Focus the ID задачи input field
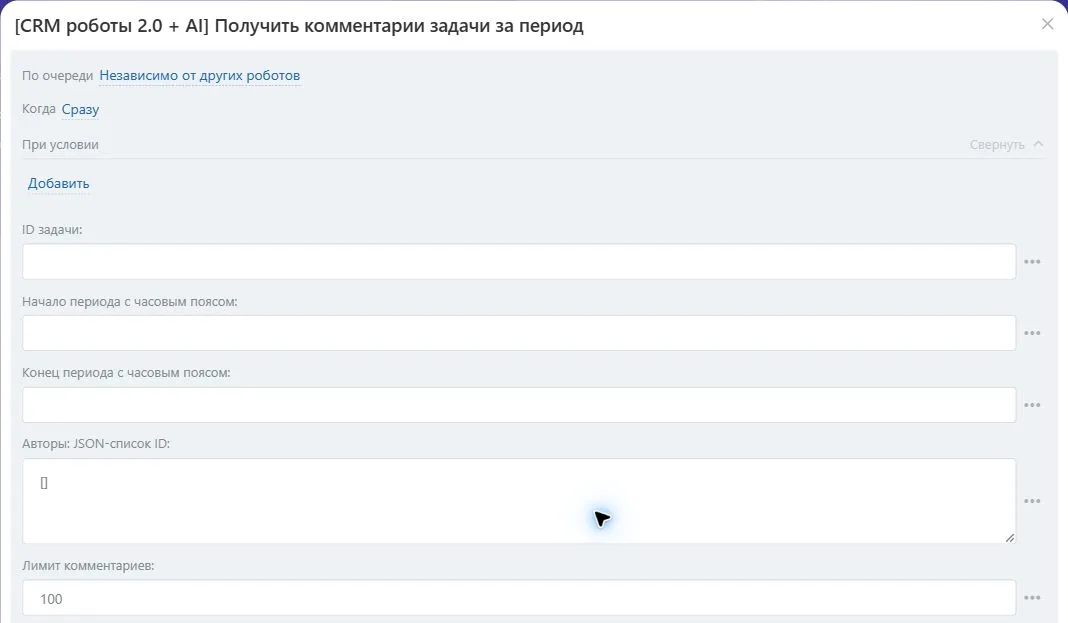Viewport: 1068px width, 623px height. point(519,261)
